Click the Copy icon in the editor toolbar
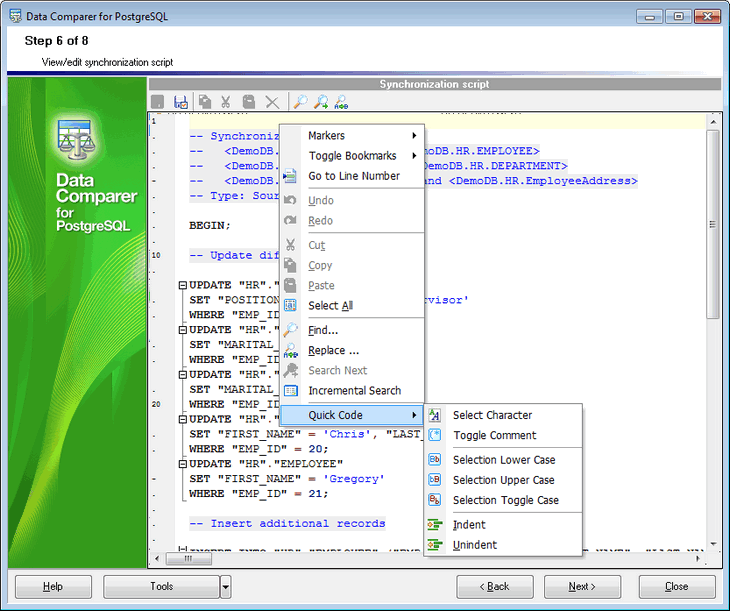The image size is (730, 611). coord(204,102)
